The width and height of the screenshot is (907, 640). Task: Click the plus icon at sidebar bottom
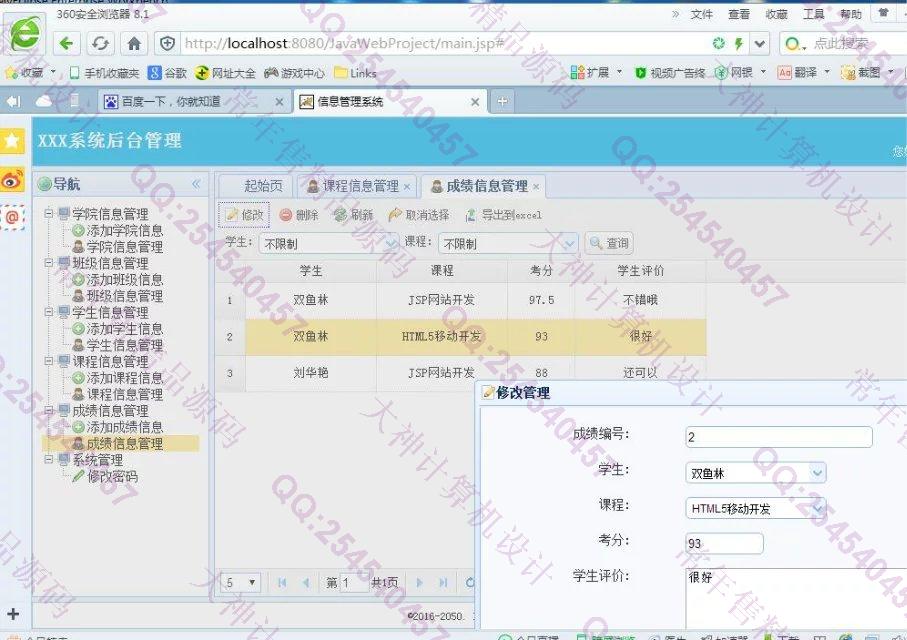pos(13,614)
